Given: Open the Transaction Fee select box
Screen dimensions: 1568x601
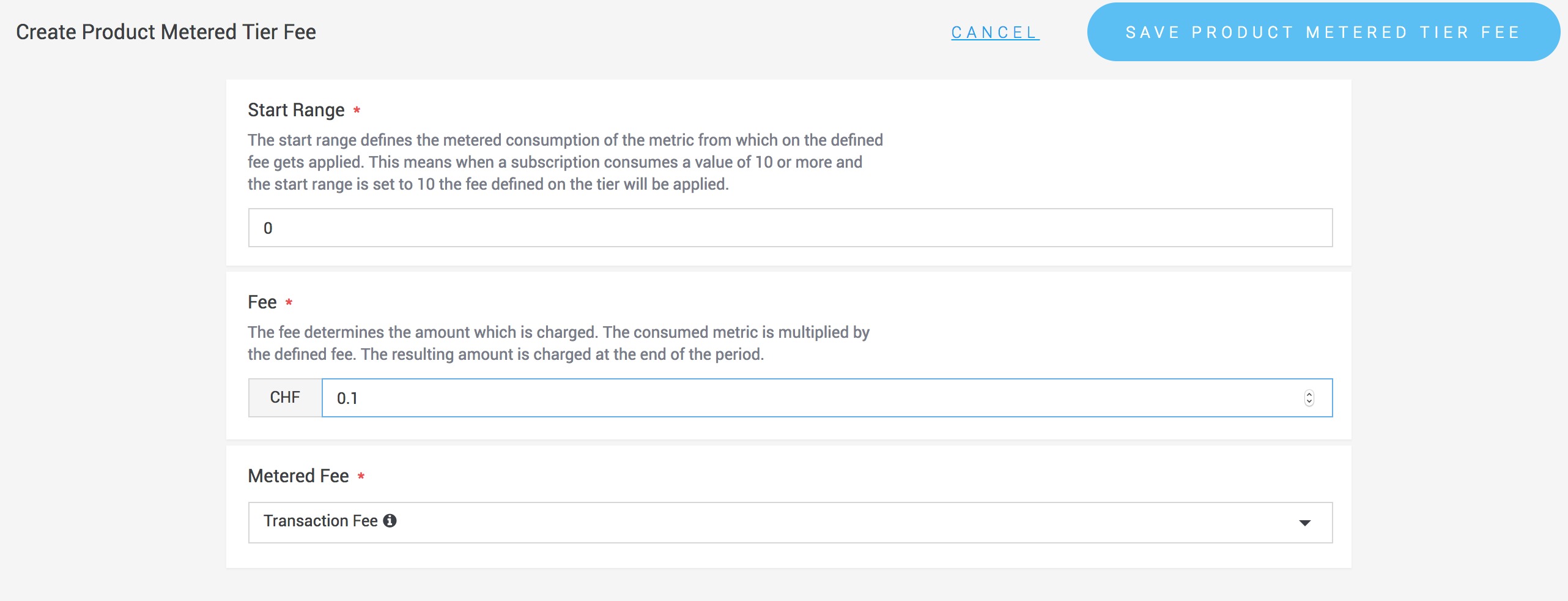Looking at the screenshot, I should click(789, 523).
